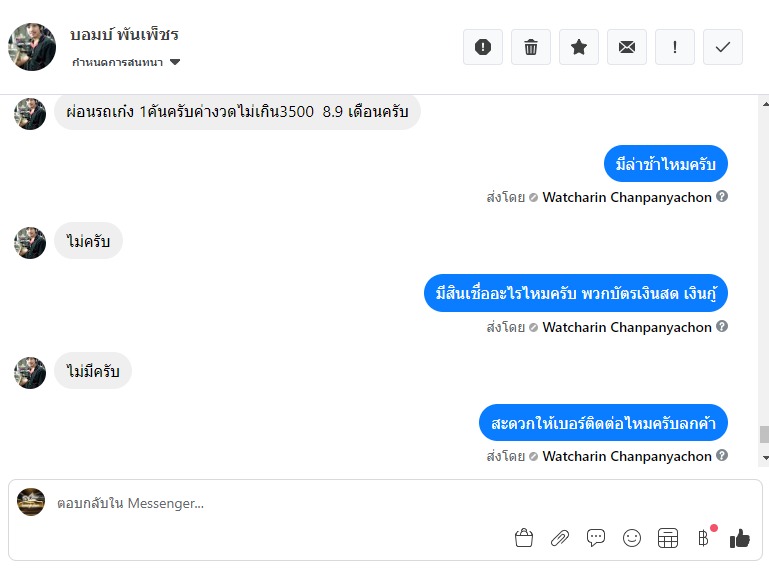Request payment with the baht icon
The height and width of the screenshot is (569, 769).
coord(704,538)
